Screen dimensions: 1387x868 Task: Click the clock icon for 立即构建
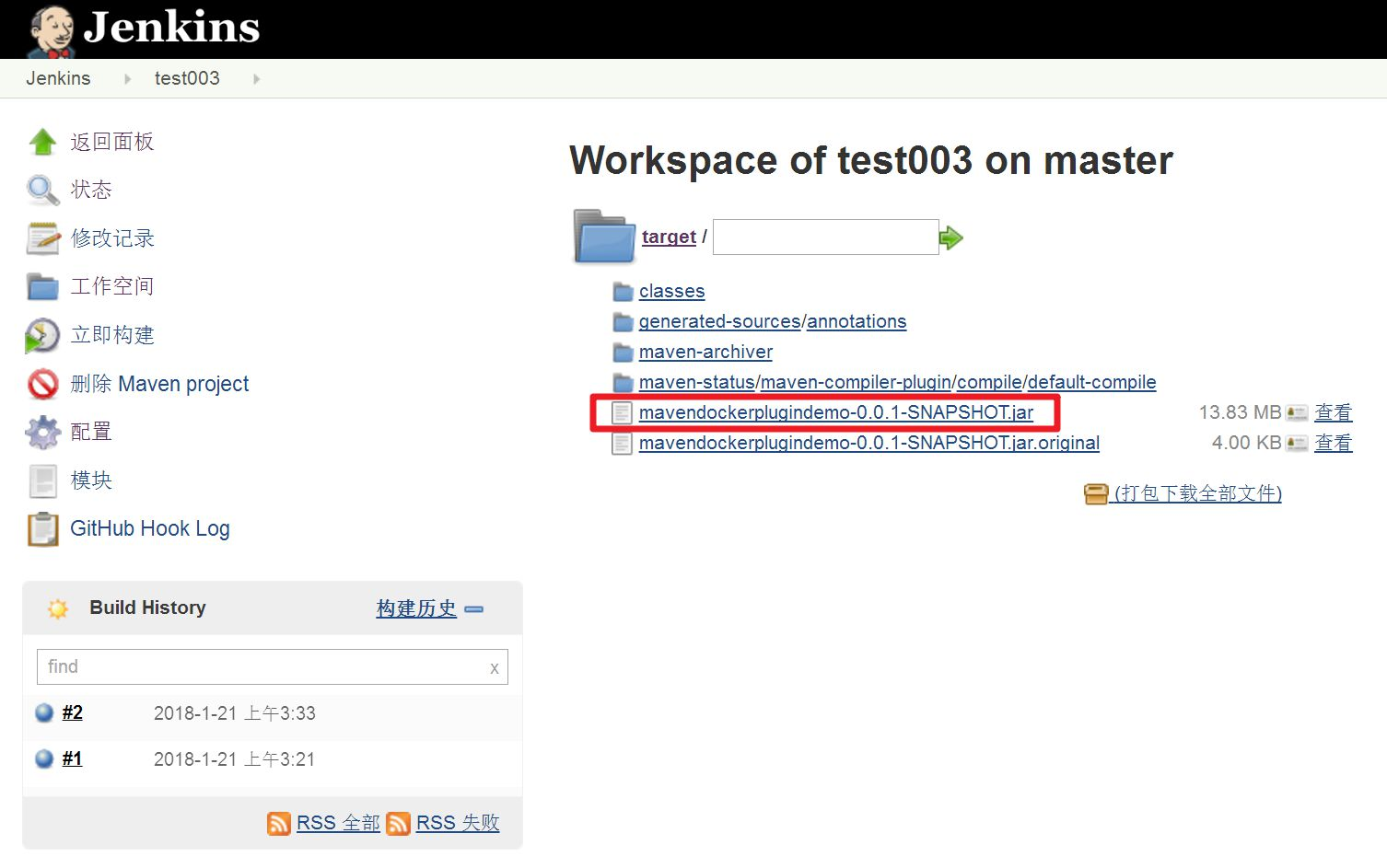(x=42, y=335)
